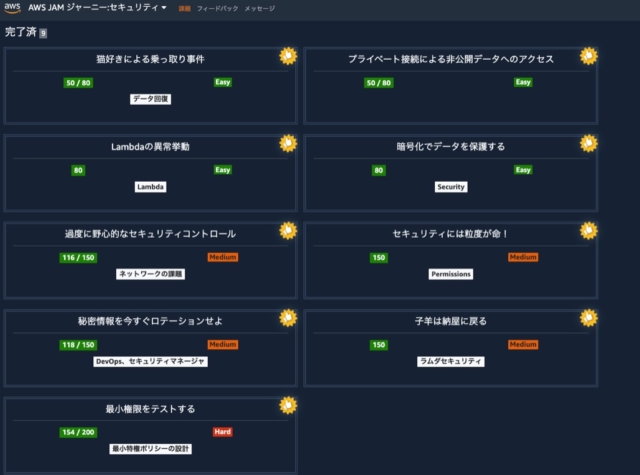Screen dimensions: 640x475
Task: Click the 154 / 200 score badge
Action: point(77,432)
